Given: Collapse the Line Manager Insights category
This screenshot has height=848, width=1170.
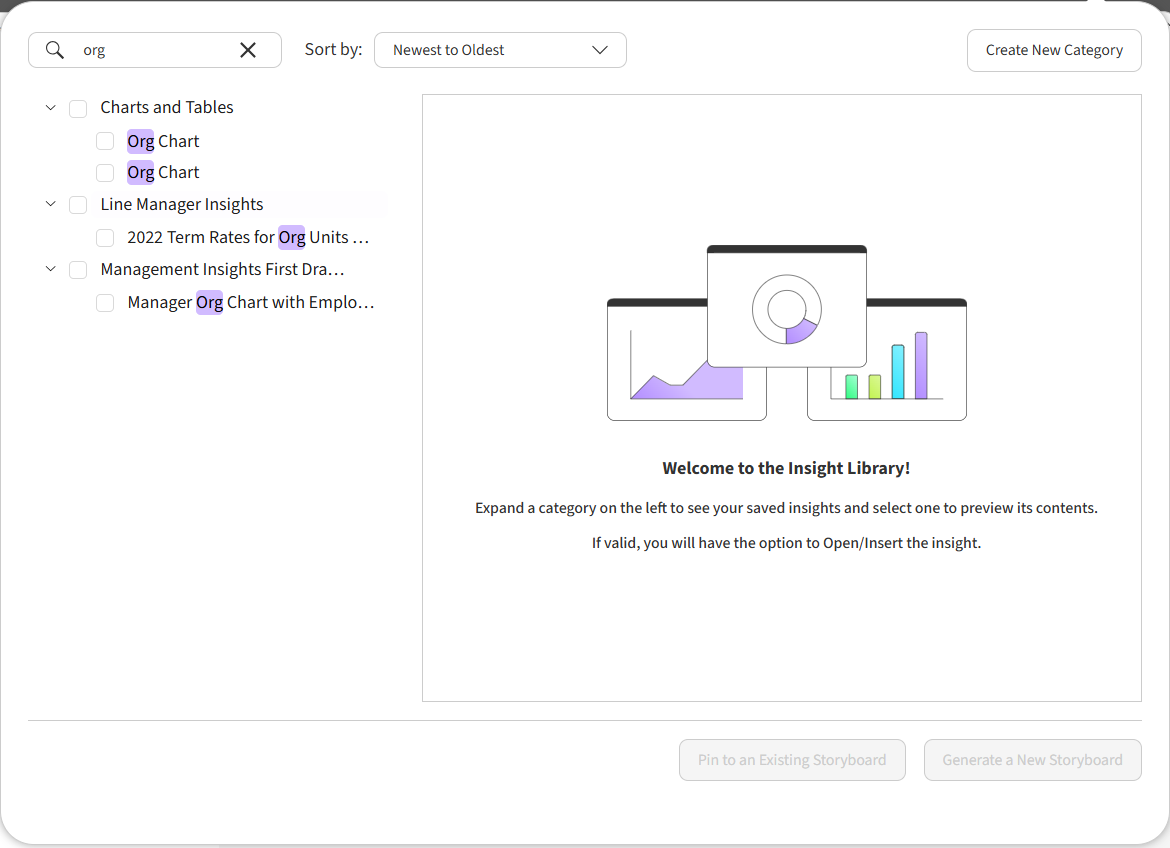Looking at the screenshot, I should pyautogui.click(x=50, y=204).
